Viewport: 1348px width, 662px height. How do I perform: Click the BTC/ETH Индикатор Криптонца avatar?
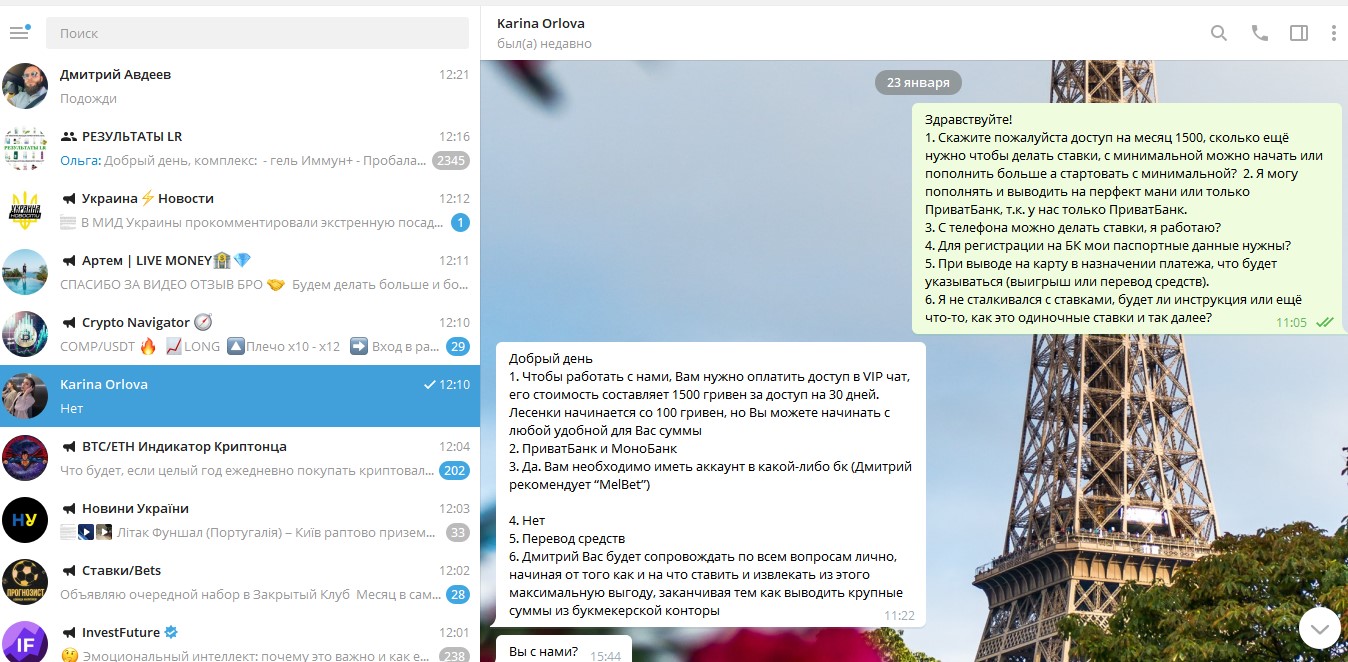(x=25, y=458)
